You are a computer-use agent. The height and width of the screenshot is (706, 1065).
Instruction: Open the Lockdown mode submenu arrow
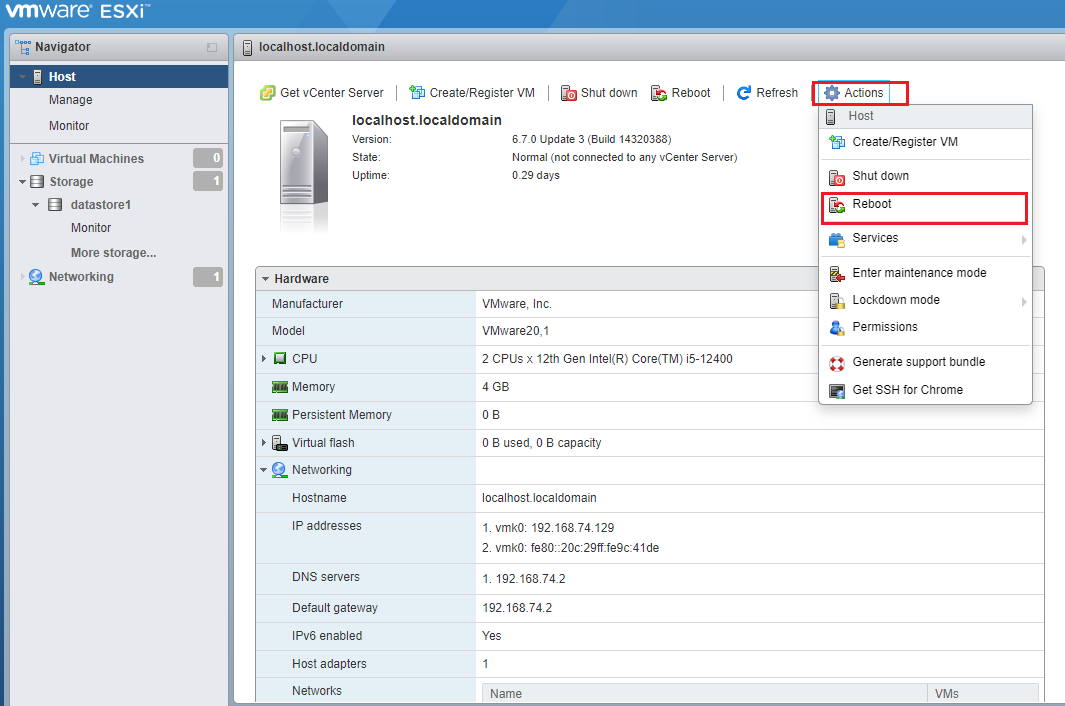click(x=1024, y=302)
